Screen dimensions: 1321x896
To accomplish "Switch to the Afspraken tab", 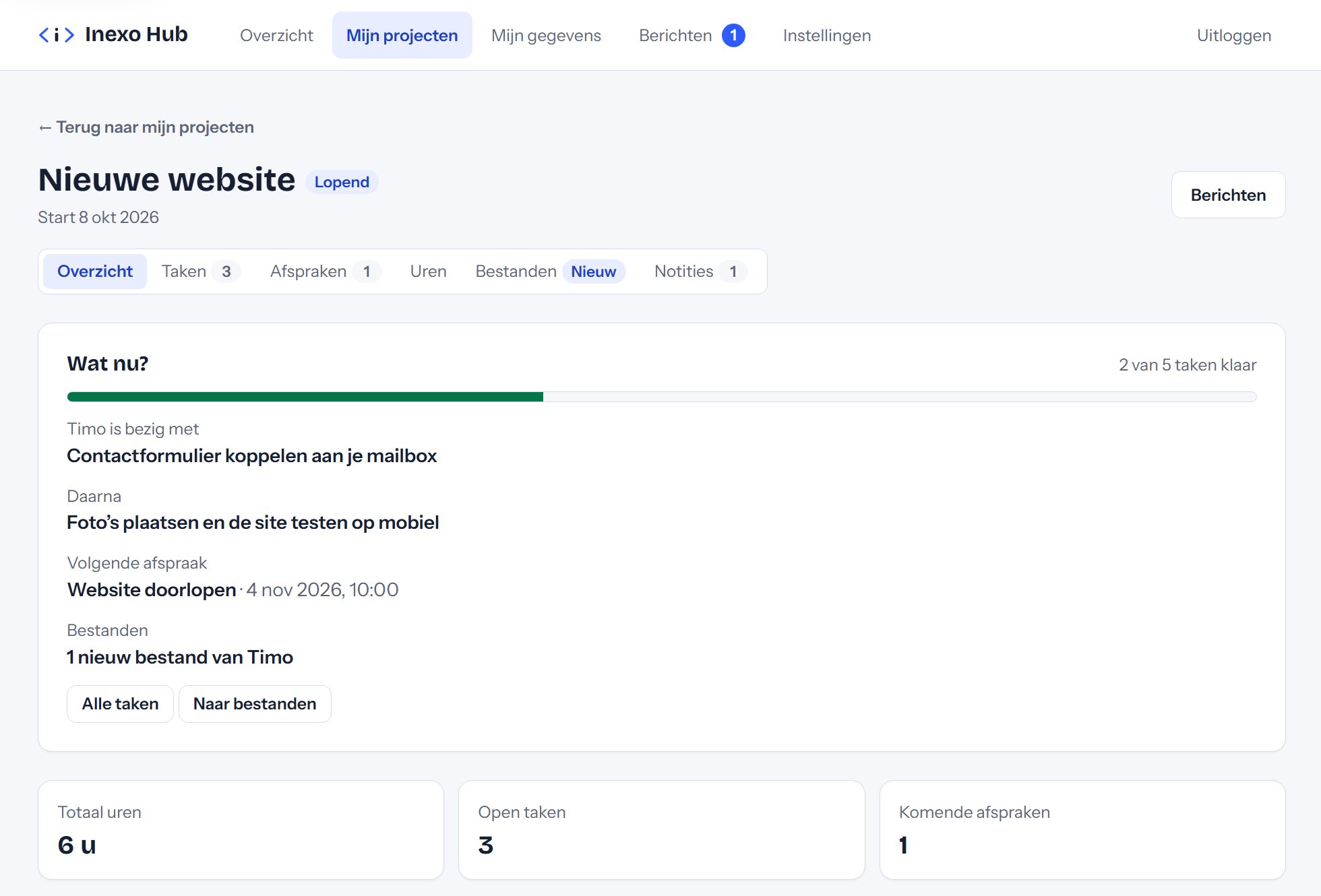I will 325,271.
